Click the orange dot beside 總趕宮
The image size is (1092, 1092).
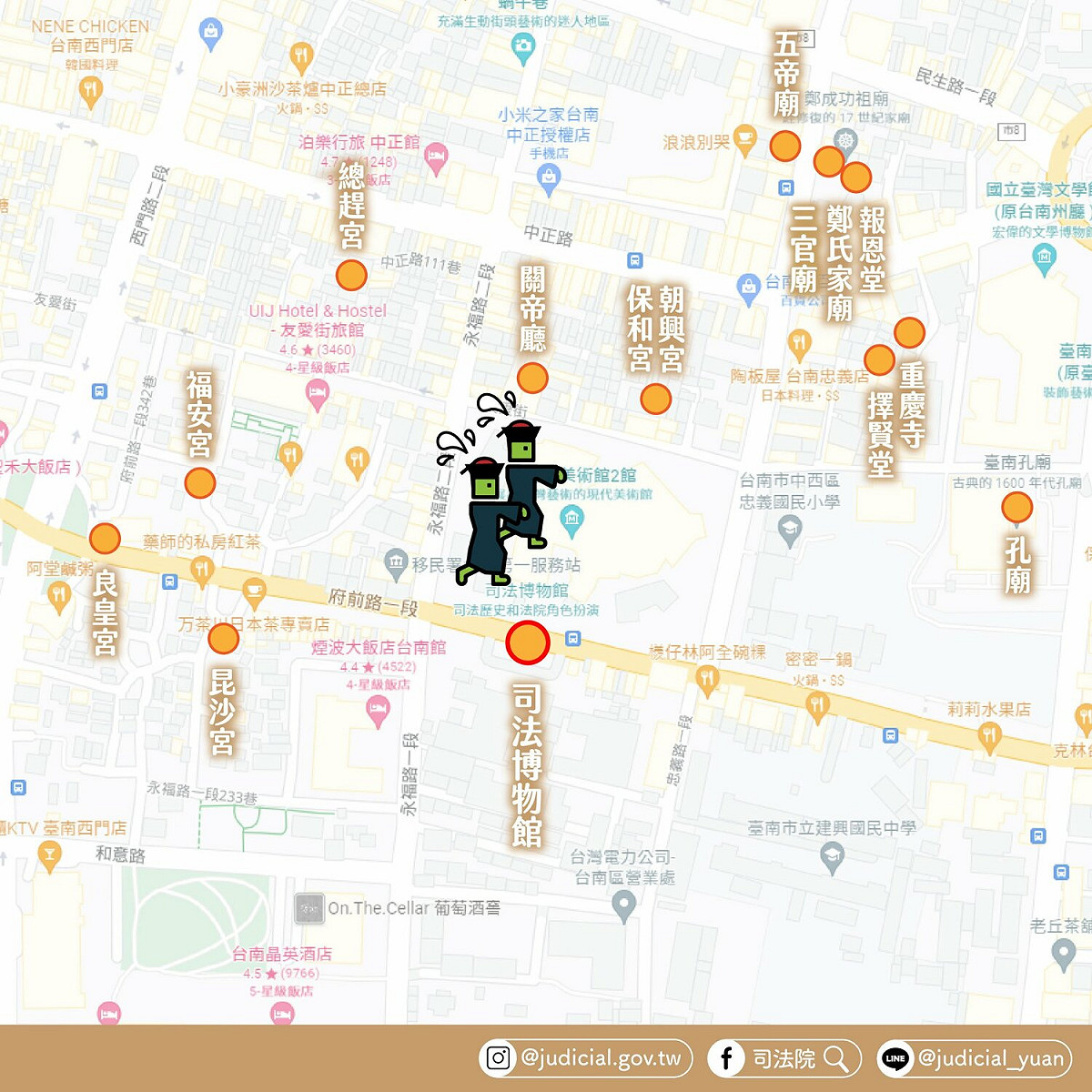point(351,275)
